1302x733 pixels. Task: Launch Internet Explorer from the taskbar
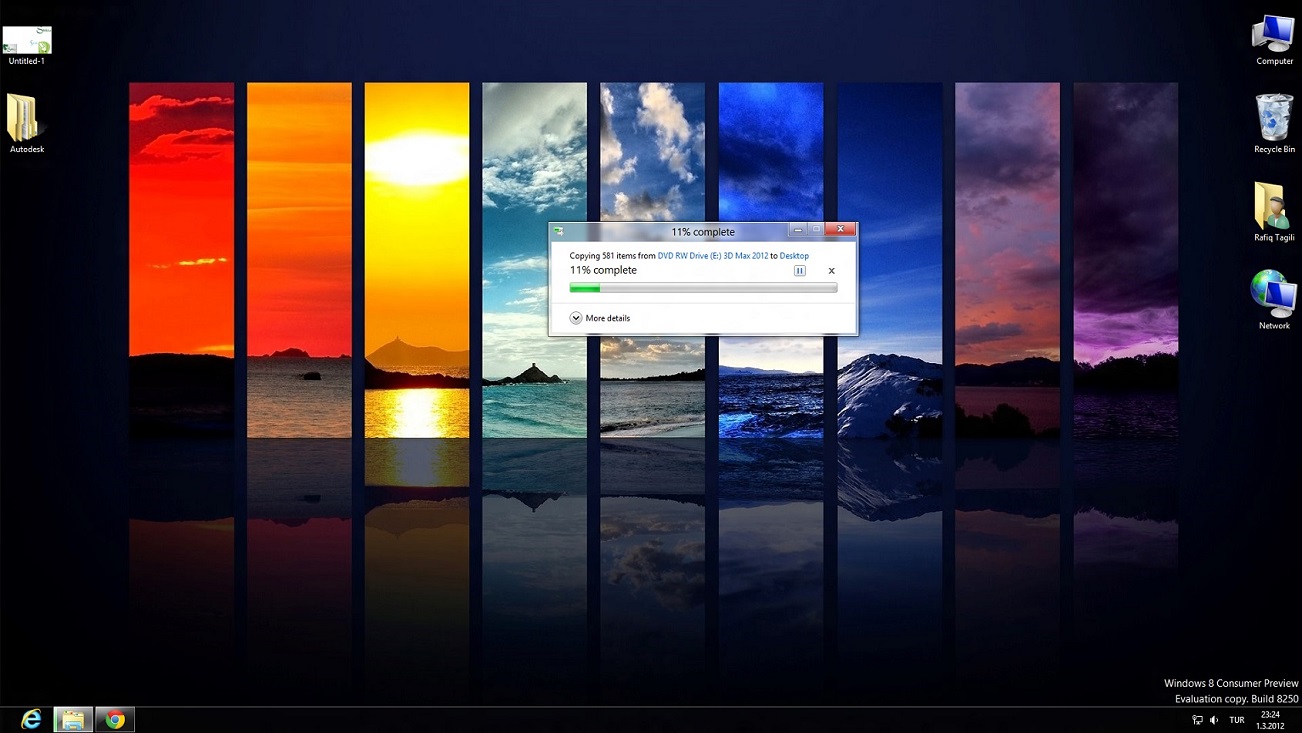pyautogui.click(x=31, y=719)
